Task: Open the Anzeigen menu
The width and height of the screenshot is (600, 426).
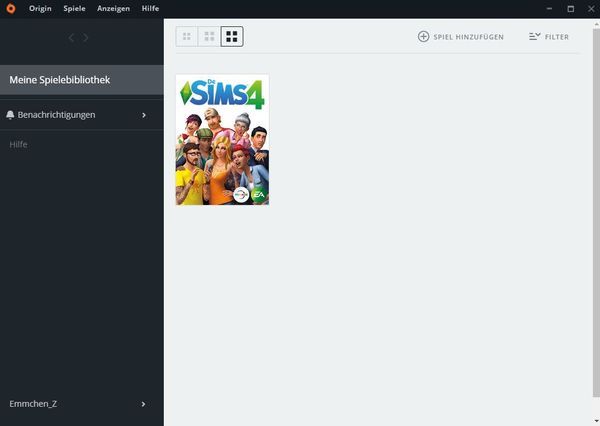Action: [113, 8]
